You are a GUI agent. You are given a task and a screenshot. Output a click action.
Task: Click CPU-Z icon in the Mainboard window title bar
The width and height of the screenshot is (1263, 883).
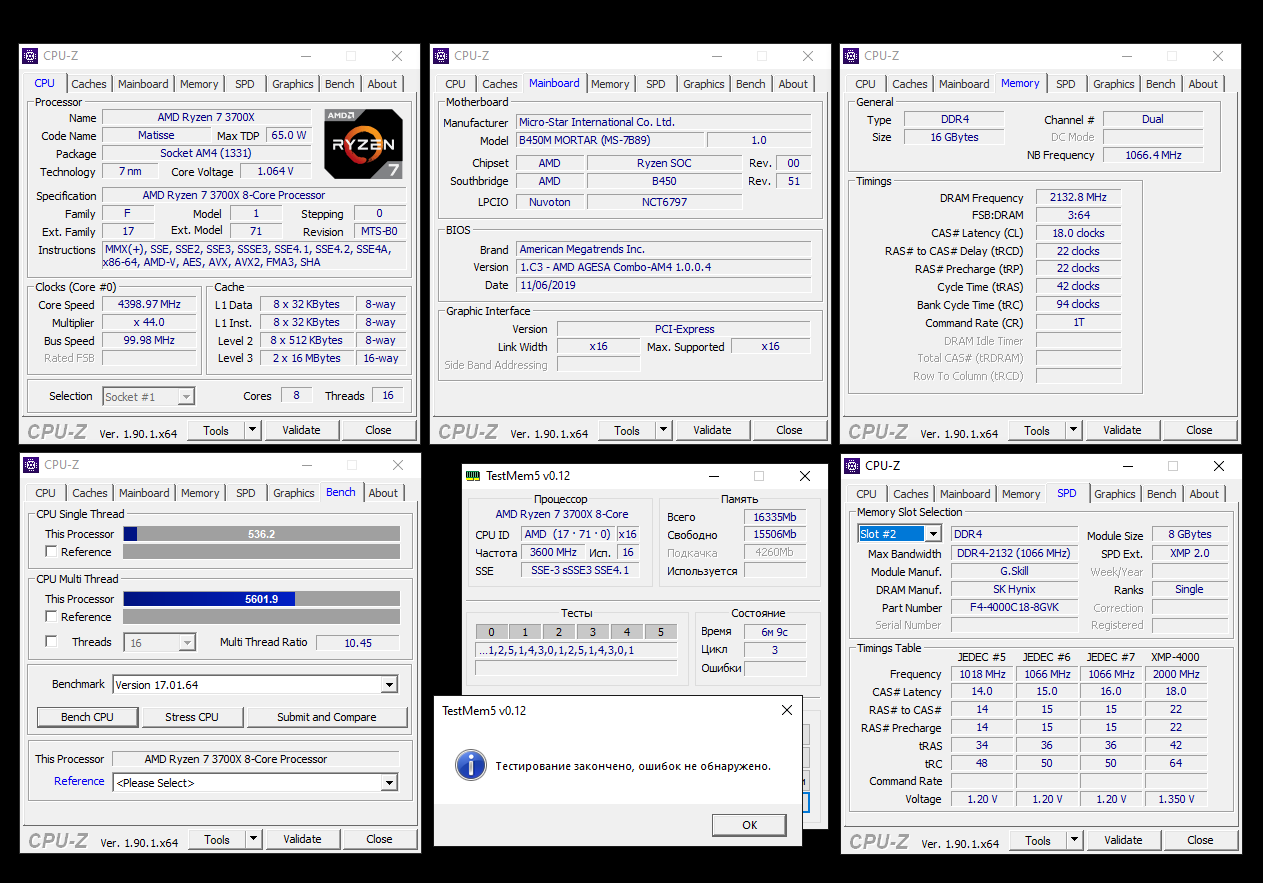point(441,56)
